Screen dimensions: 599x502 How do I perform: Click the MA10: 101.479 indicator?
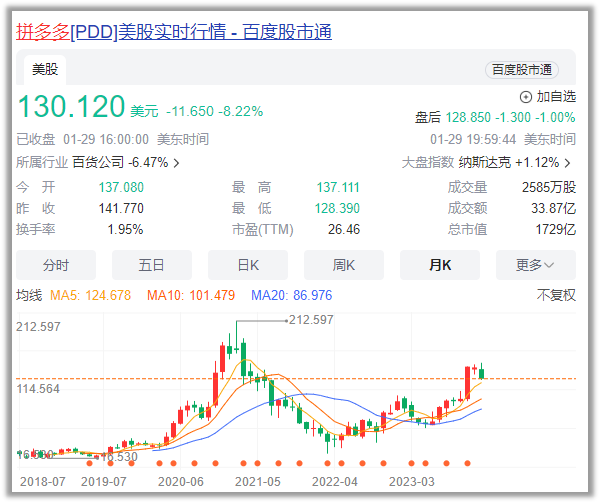(191, 295)
